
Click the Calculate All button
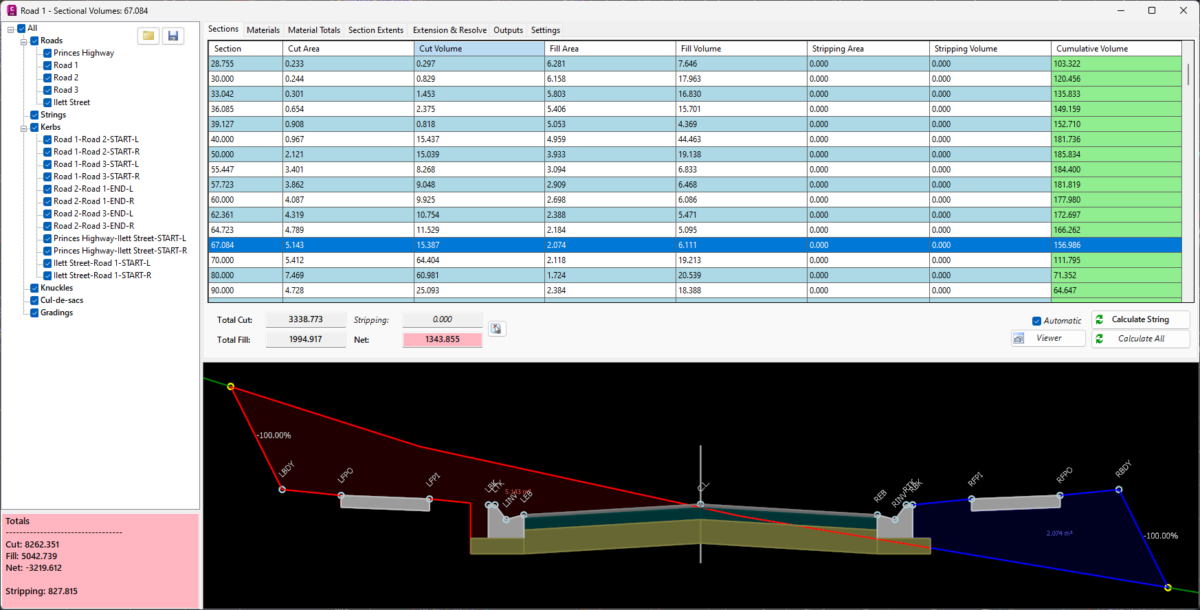pyautogui.click(x=1141, y=339)
